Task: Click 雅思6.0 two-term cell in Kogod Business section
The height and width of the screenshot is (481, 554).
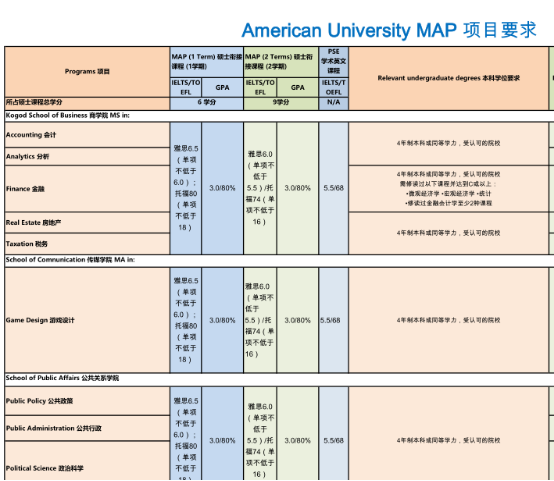Action: (x=260, y=188)
